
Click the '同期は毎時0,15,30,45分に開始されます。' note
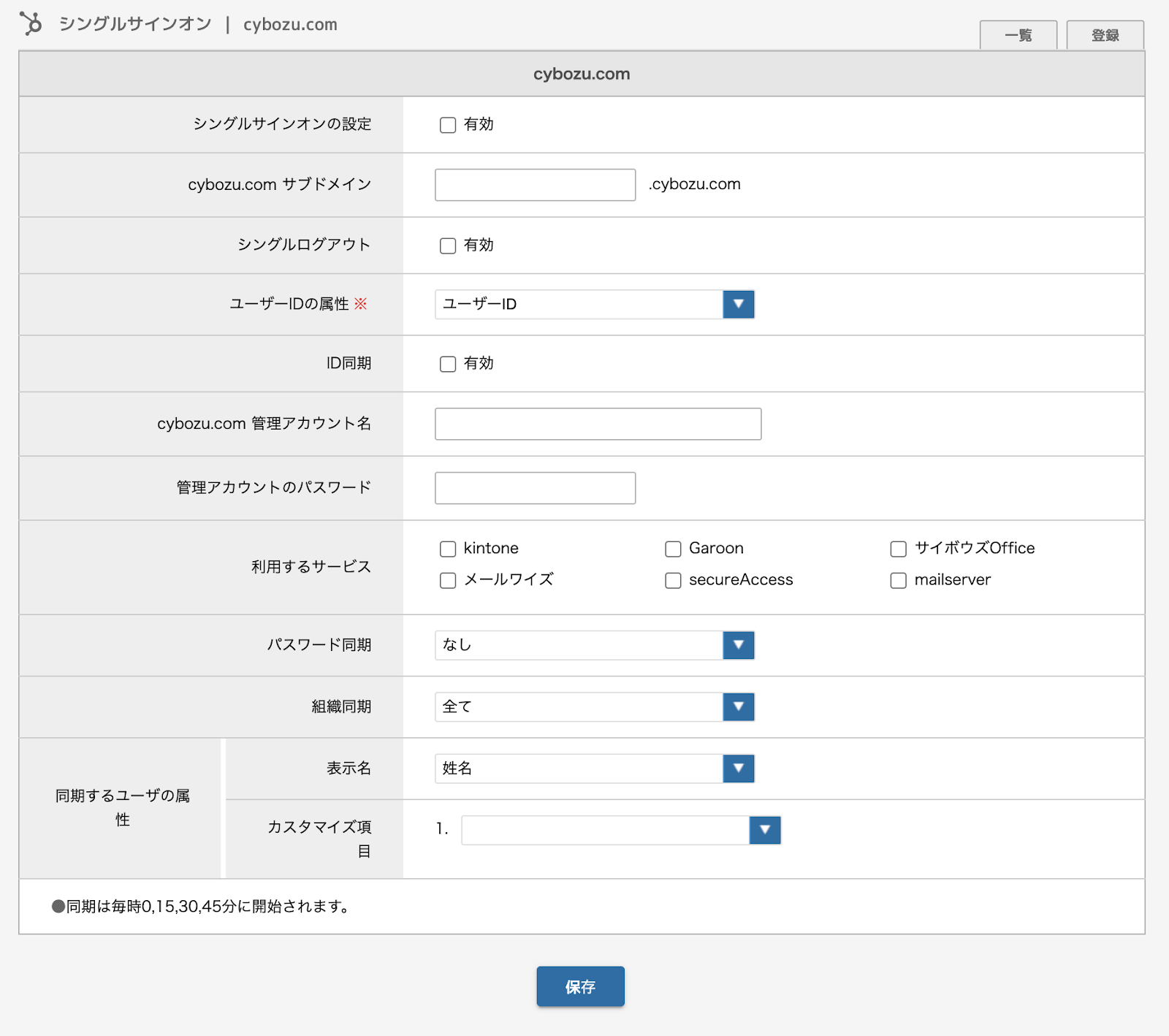[x=201, y=907]
